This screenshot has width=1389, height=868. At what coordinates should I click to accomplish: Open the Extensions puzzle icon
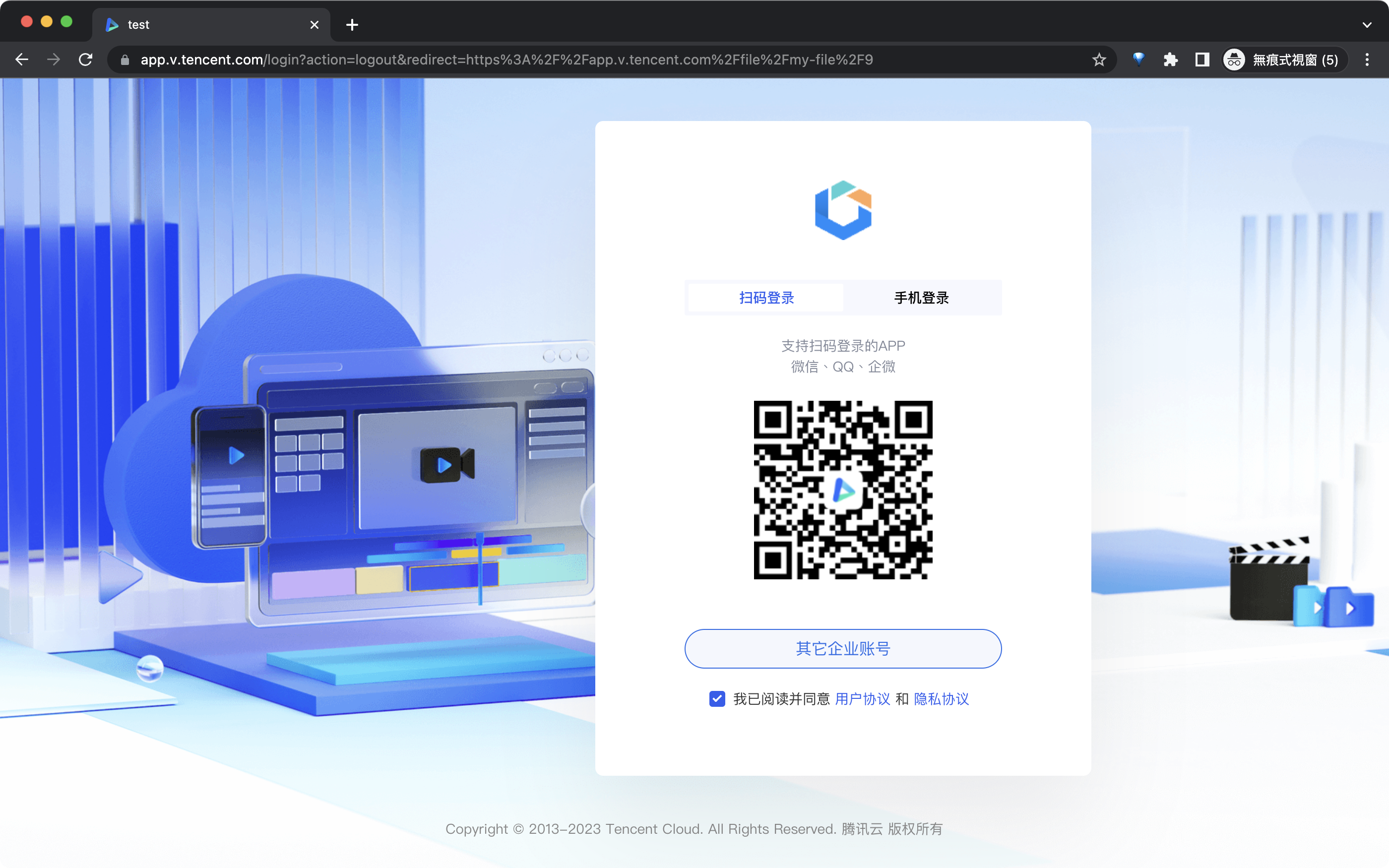[x=1170, y=60]
